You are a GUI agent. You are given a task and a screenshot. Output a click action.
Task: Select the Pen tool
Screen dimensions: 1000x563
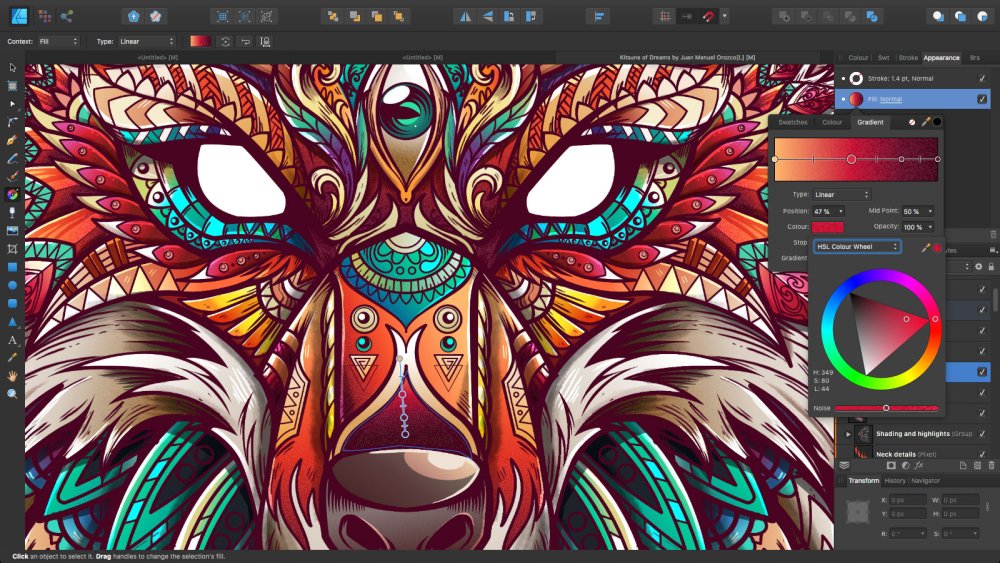[12, 140]
